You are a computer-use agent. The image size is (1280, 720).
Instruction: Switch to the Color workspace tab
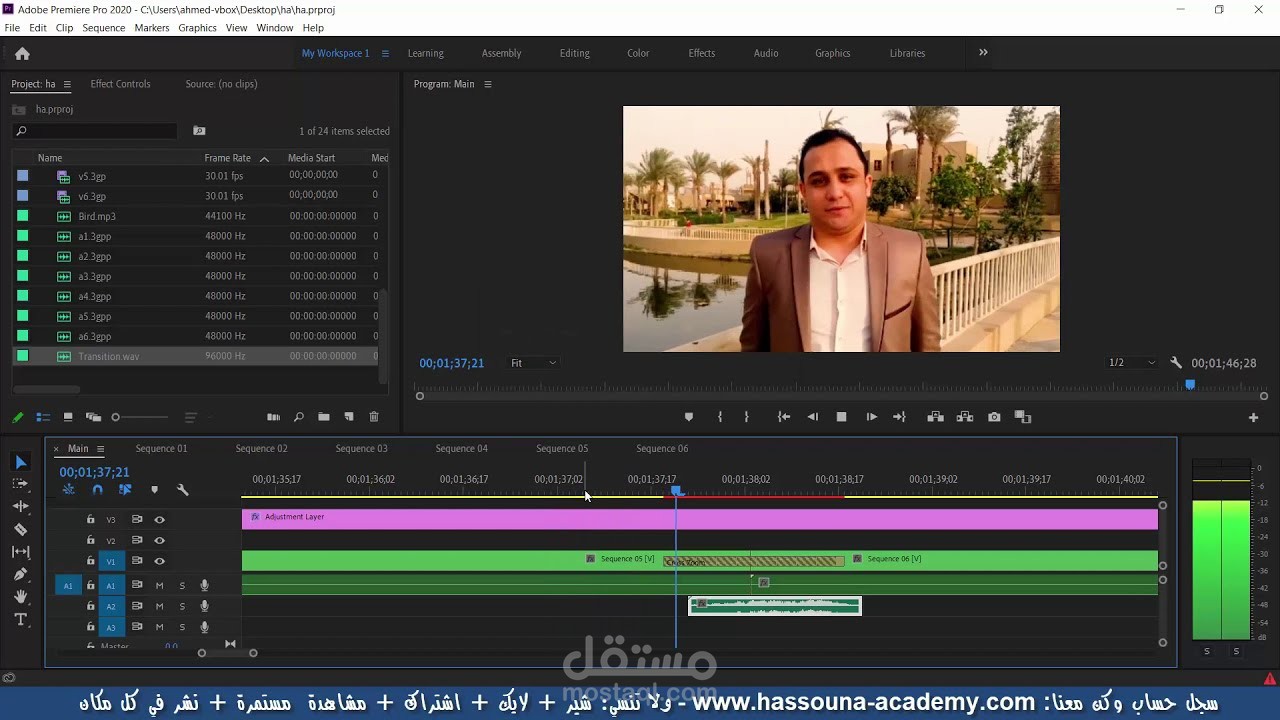point(637,53)
